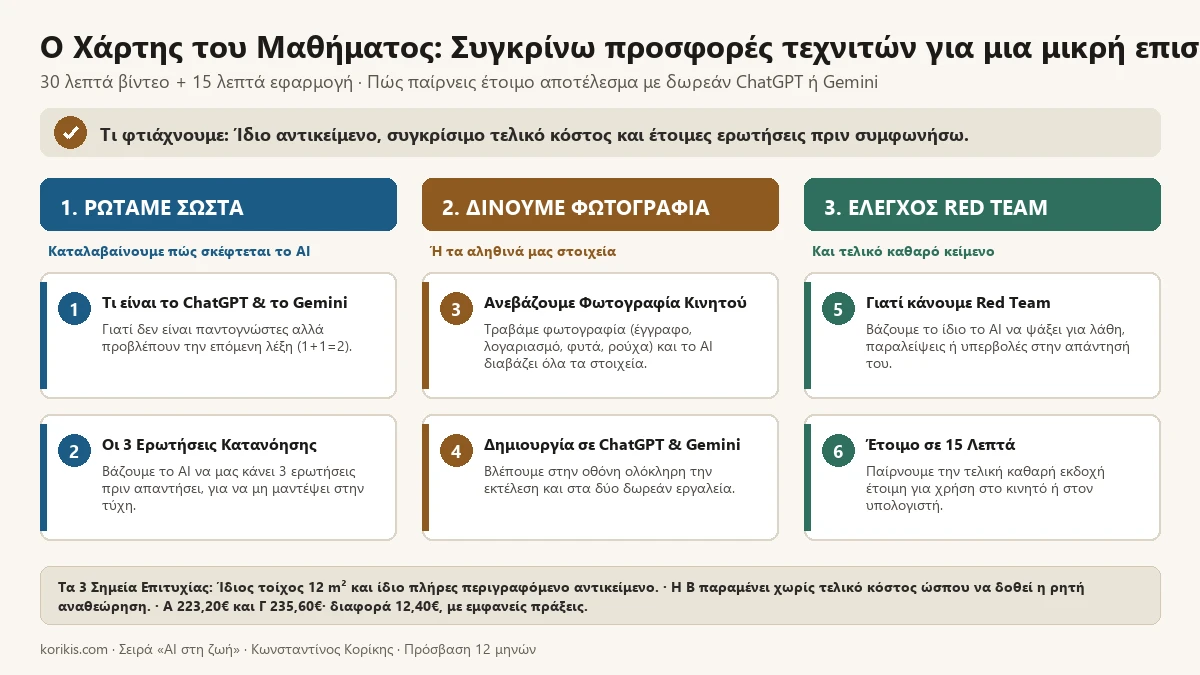Screen dimensions: 1200x675
Task: Click the card title "Οι 3 Ερωτήσεις Κατανόησης"
Action: (x=210, y=445)
